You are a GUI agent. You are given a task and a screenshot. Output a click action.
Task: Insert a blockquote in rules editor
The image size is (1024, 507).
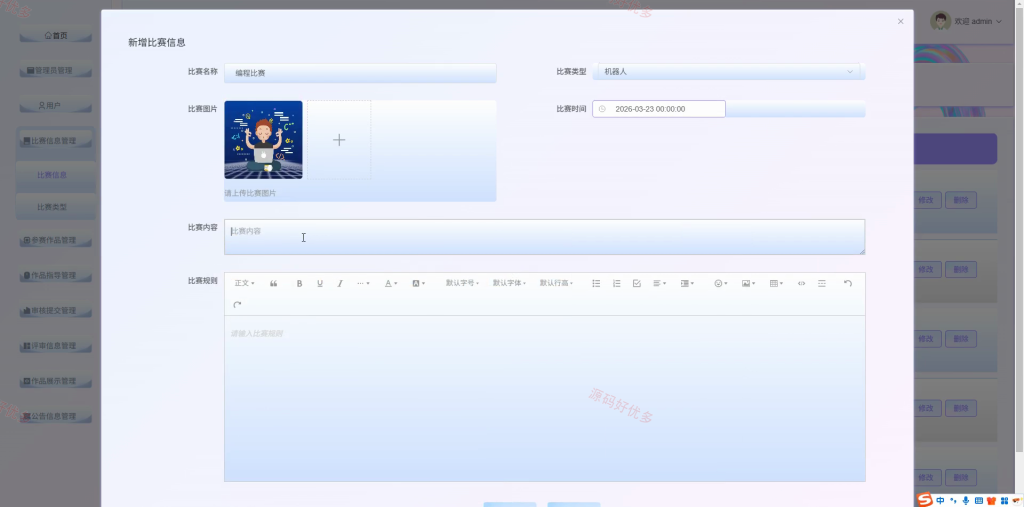[274, 284]
